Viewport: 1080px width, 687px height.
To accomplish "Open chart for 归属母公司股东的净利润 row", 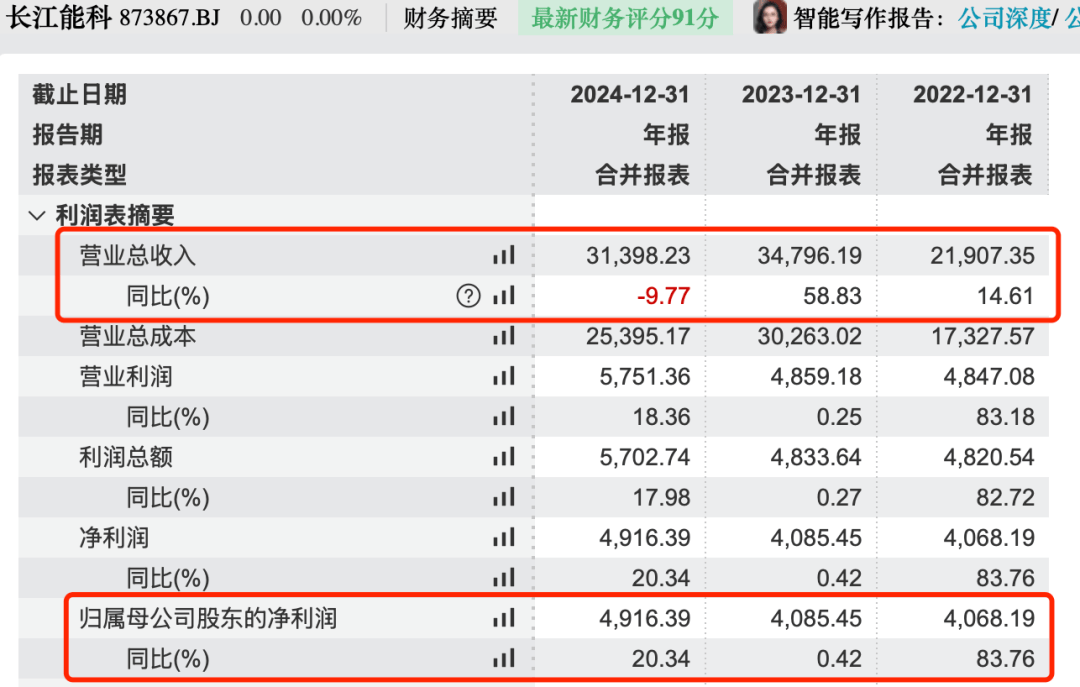I will click(503, 619).
